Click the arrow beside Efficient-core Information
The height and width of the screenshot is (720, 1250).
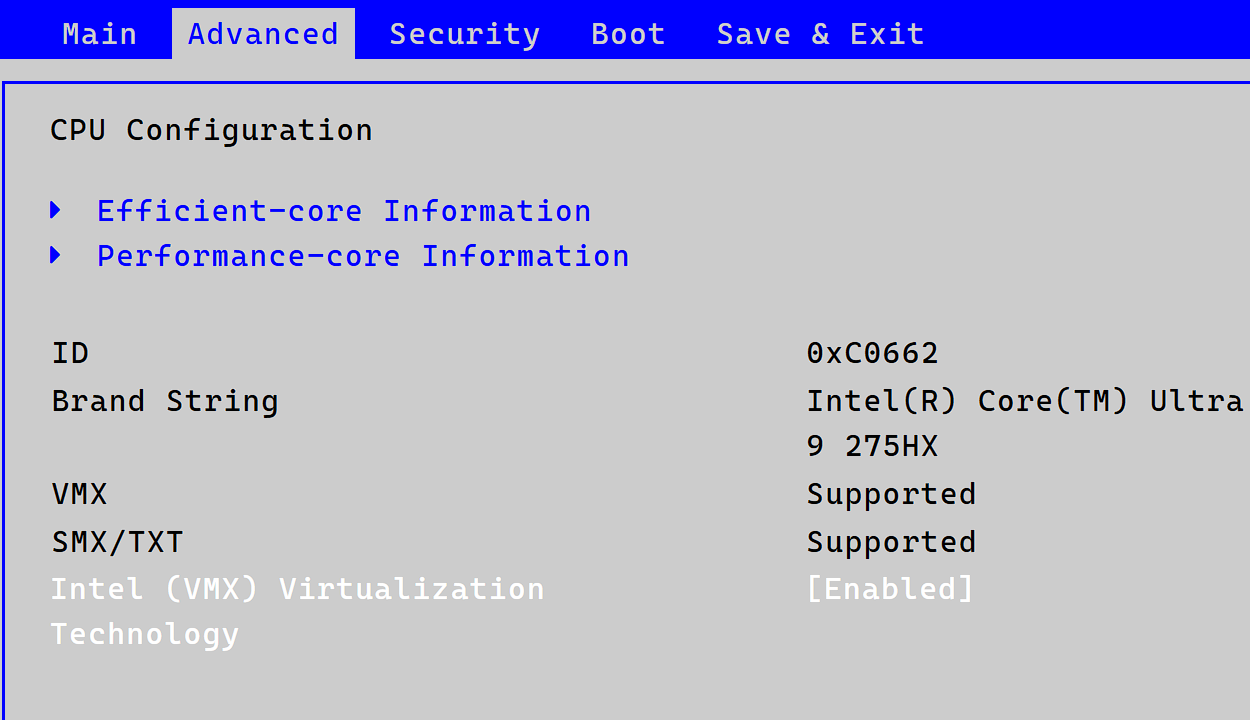56,211
